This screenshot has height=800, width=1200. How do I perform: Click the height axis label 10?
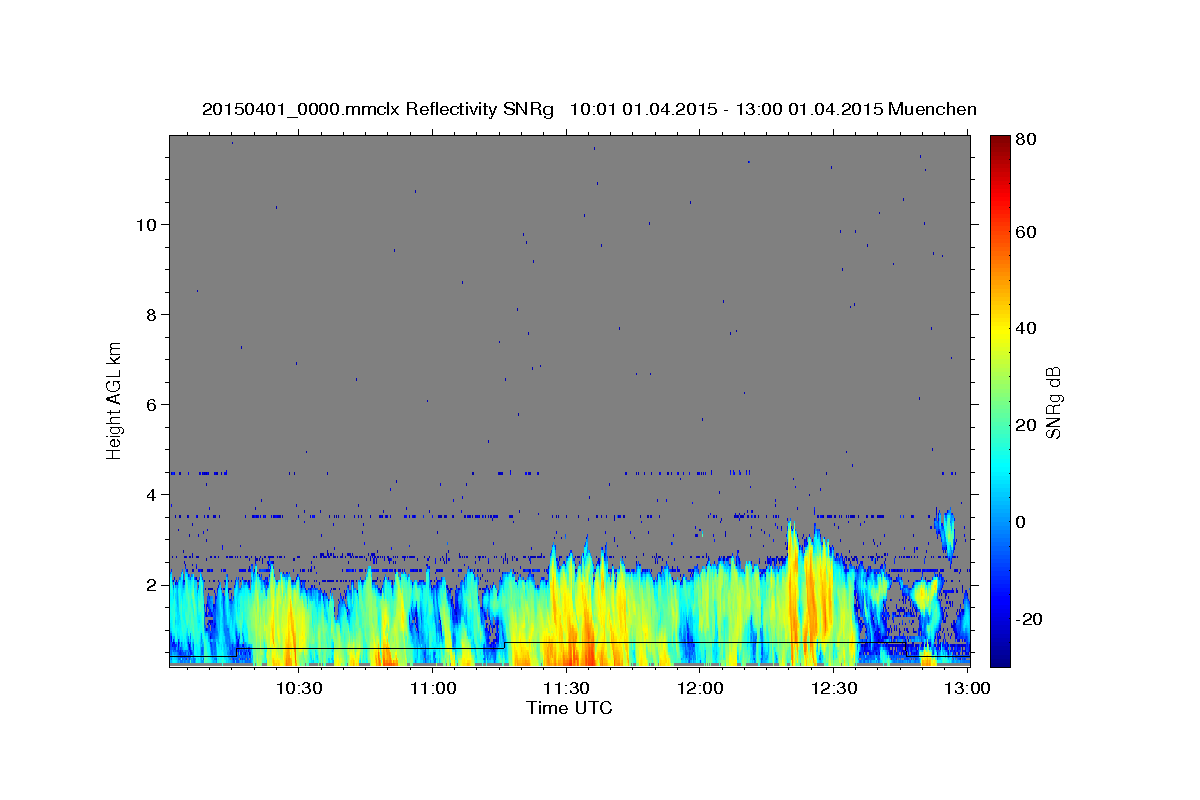pyautogui.click(x=147, y=225)
